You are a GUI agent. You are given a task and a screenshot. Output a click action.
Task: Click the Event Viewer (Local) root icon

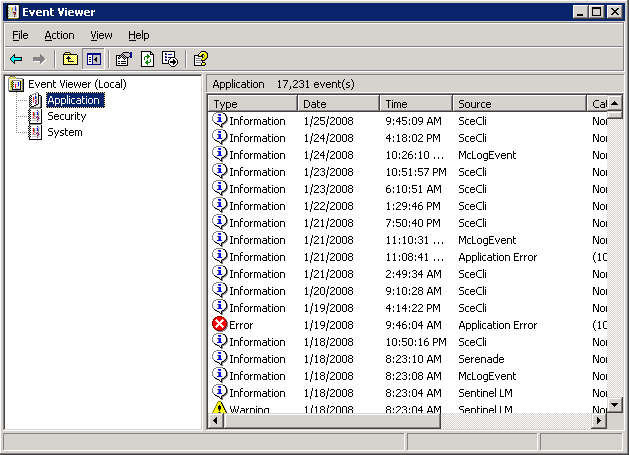point(16,84)
